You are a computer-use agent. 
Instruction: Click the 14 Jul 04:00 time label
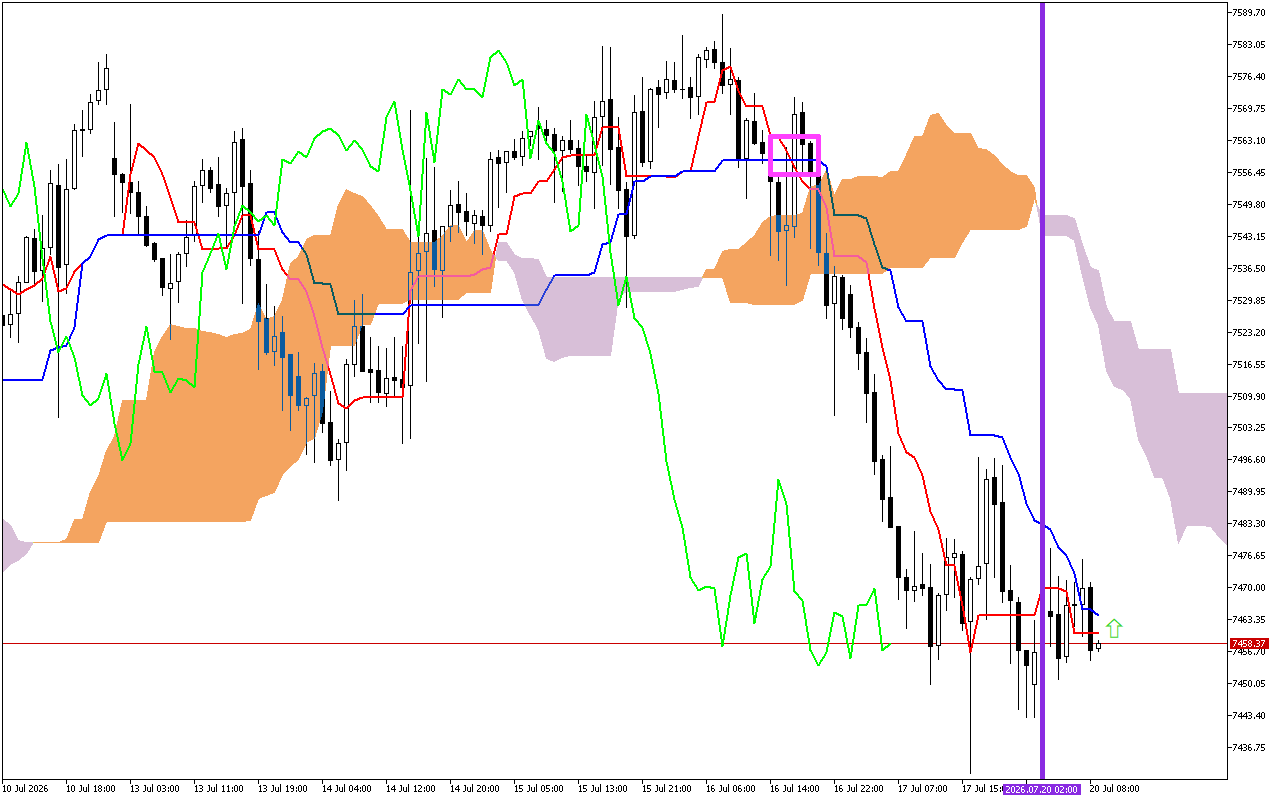click(346, 789)
